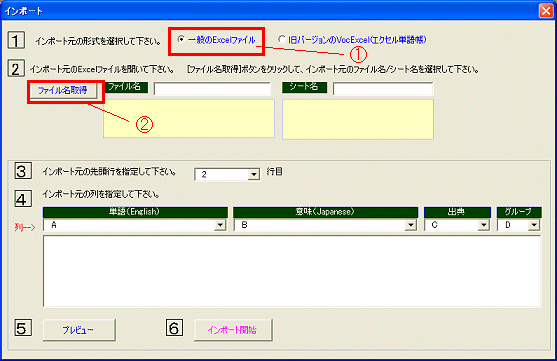557x361 pixels.
Task: Click the 出典 header label
Action: (457, 212)
